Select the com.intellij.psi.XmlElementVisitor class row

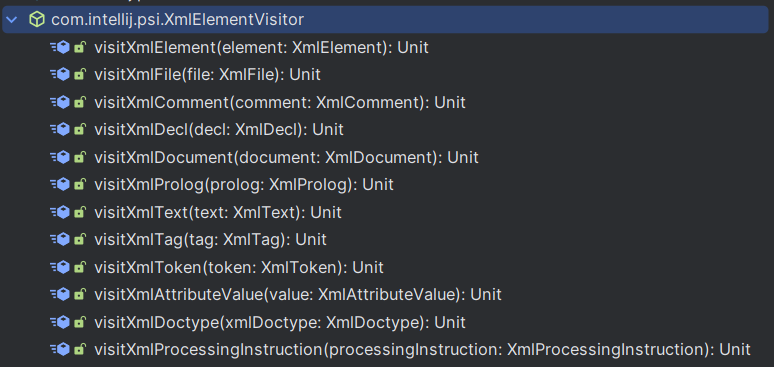[386, 20]
